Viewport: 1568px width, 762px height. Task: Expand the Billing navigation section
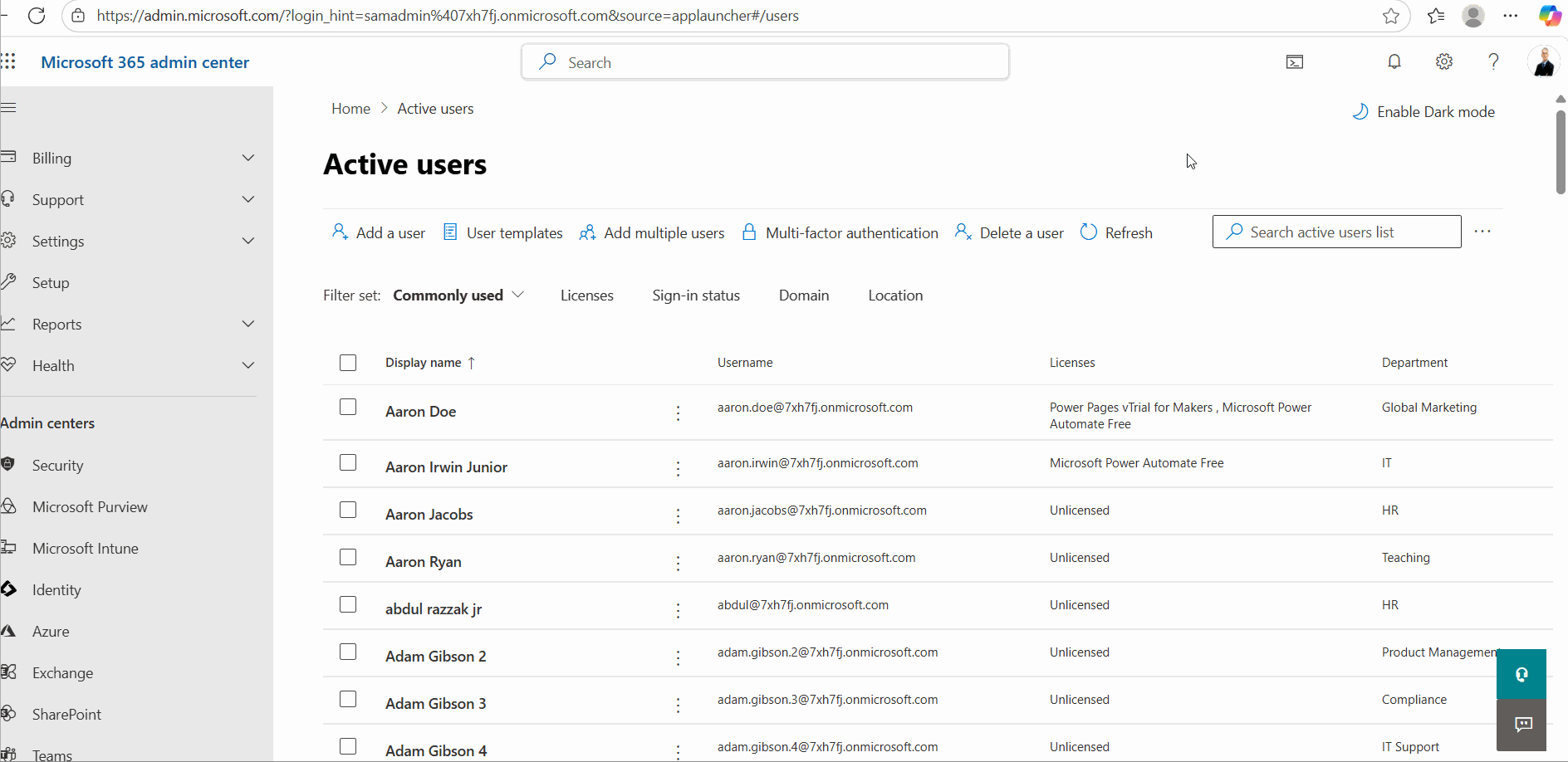(247, 158)
